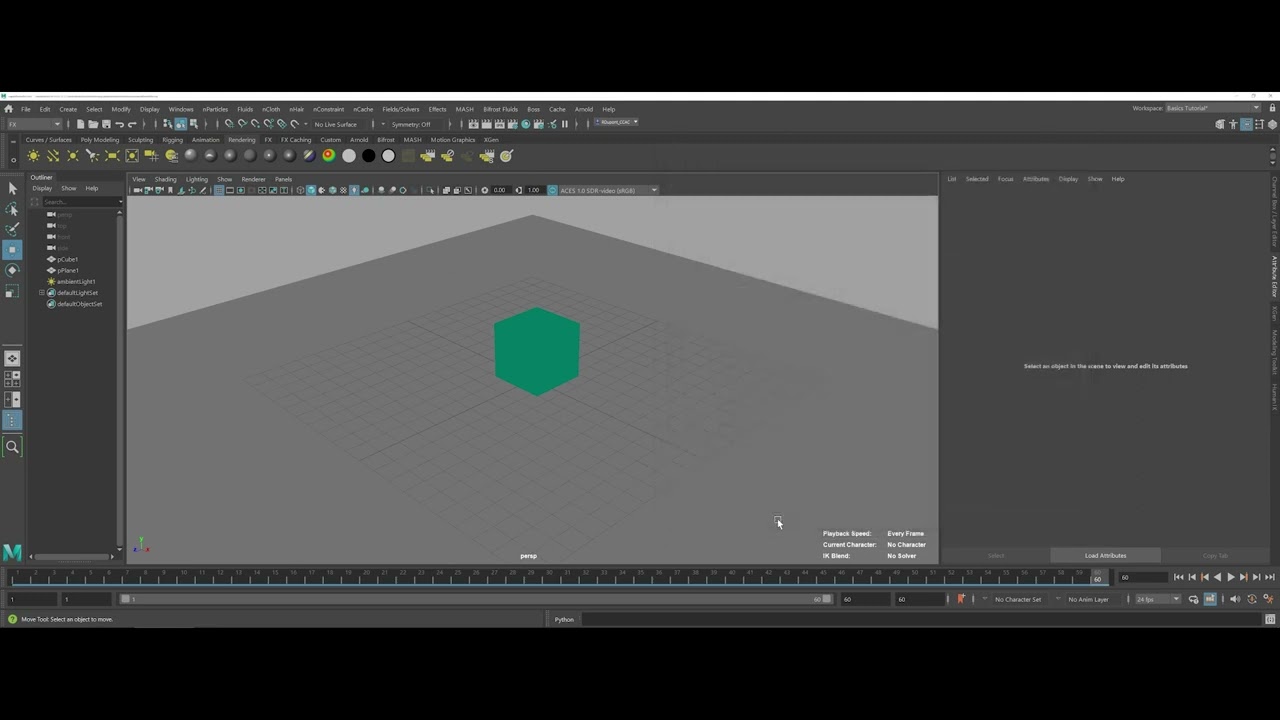Open the 24 fps frame rate dropdown

tap(1157, 599)
